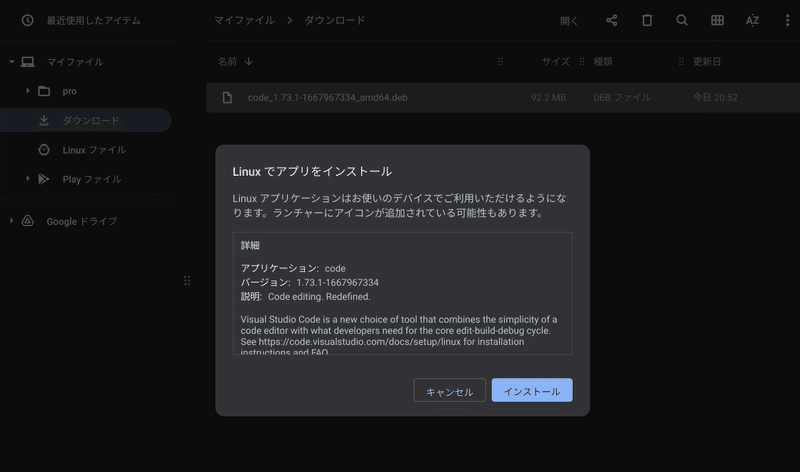This screenshot has width=800, height=472.
Task: Open Linux ファイル in sidebar
Action: pyautogui.click(x=94, y=150)
